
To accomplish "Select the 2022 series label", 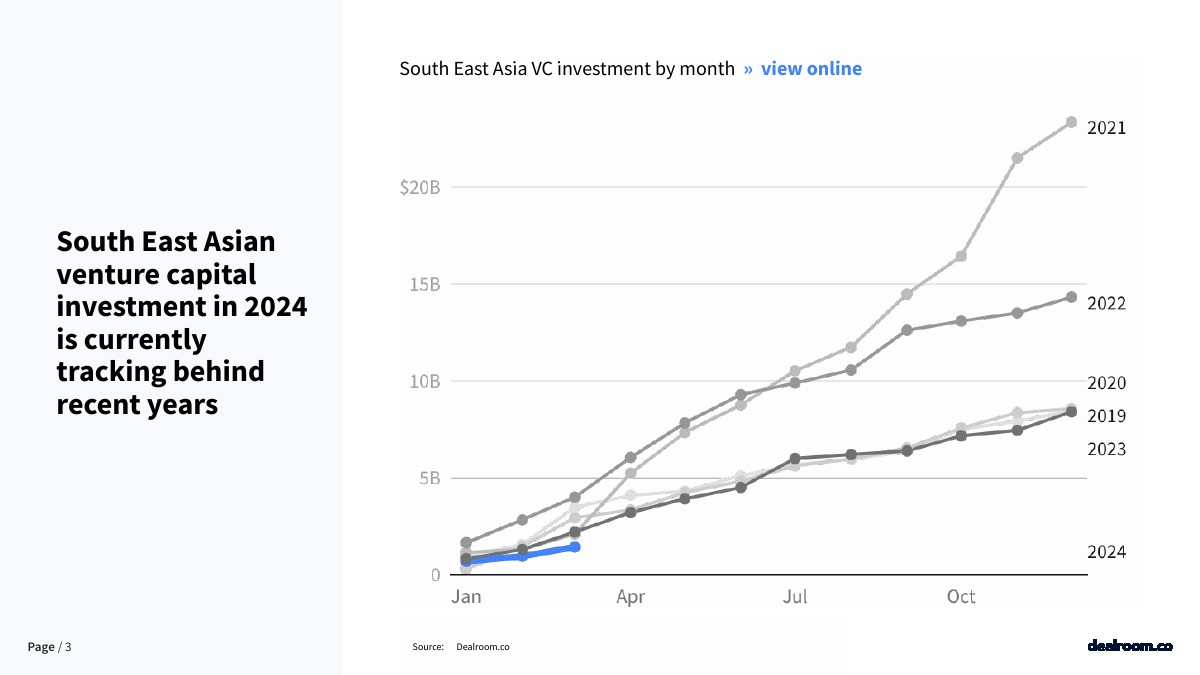I will point(1106,303).
